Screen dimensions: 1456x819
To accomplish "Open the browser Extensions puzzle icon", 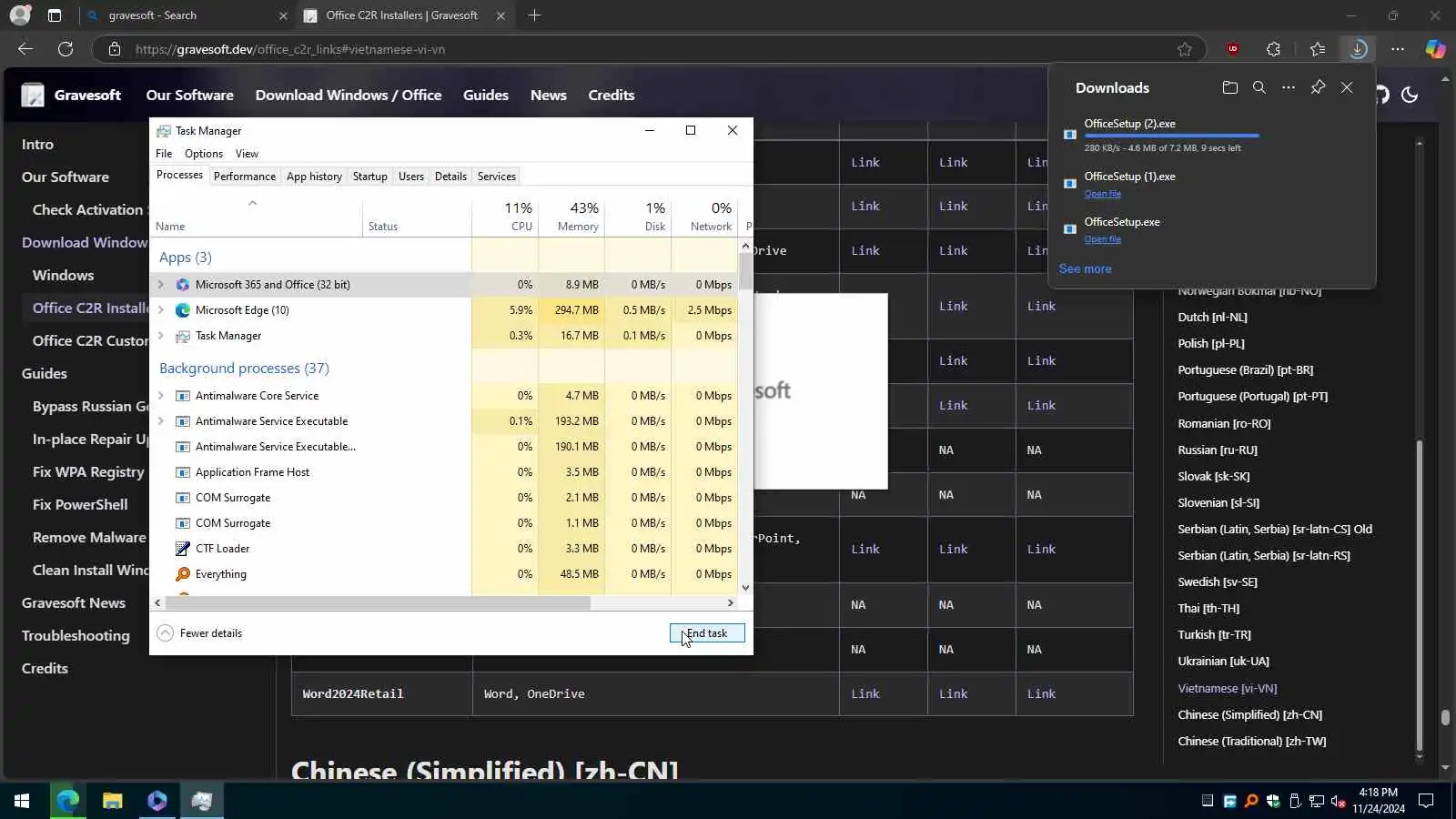I will coord(1273,49).
